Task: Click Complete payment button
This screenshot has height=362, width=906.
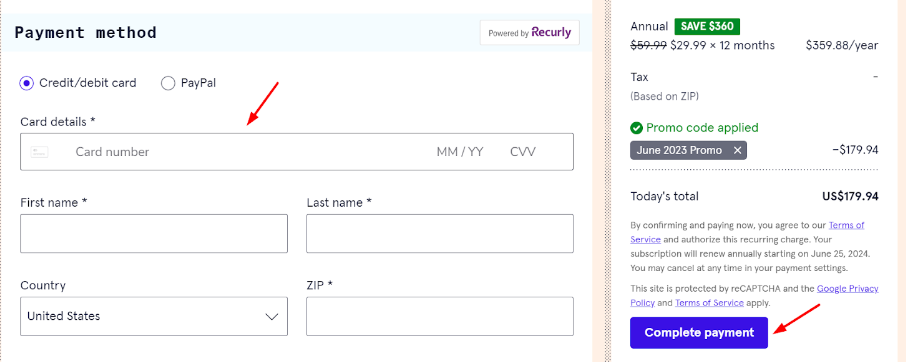Action: [x=699, y=333]
